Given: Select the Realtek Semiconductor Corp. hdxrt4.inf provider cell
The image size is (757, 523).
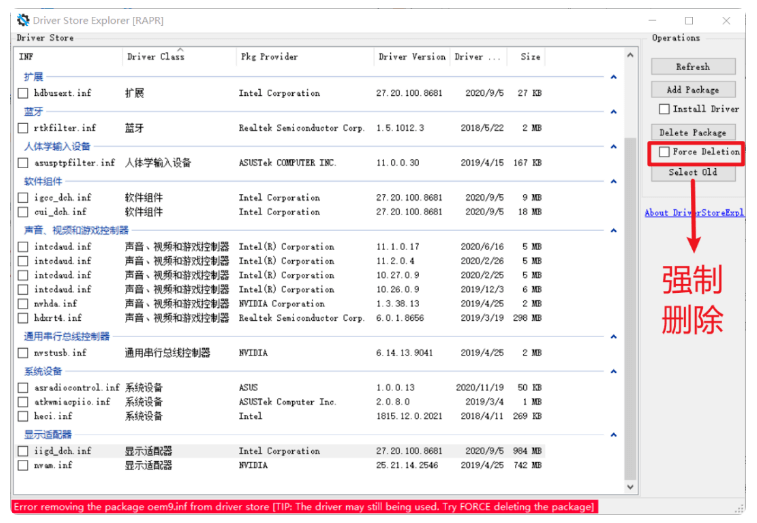Looking at the screenshot, I should [302, 318].
